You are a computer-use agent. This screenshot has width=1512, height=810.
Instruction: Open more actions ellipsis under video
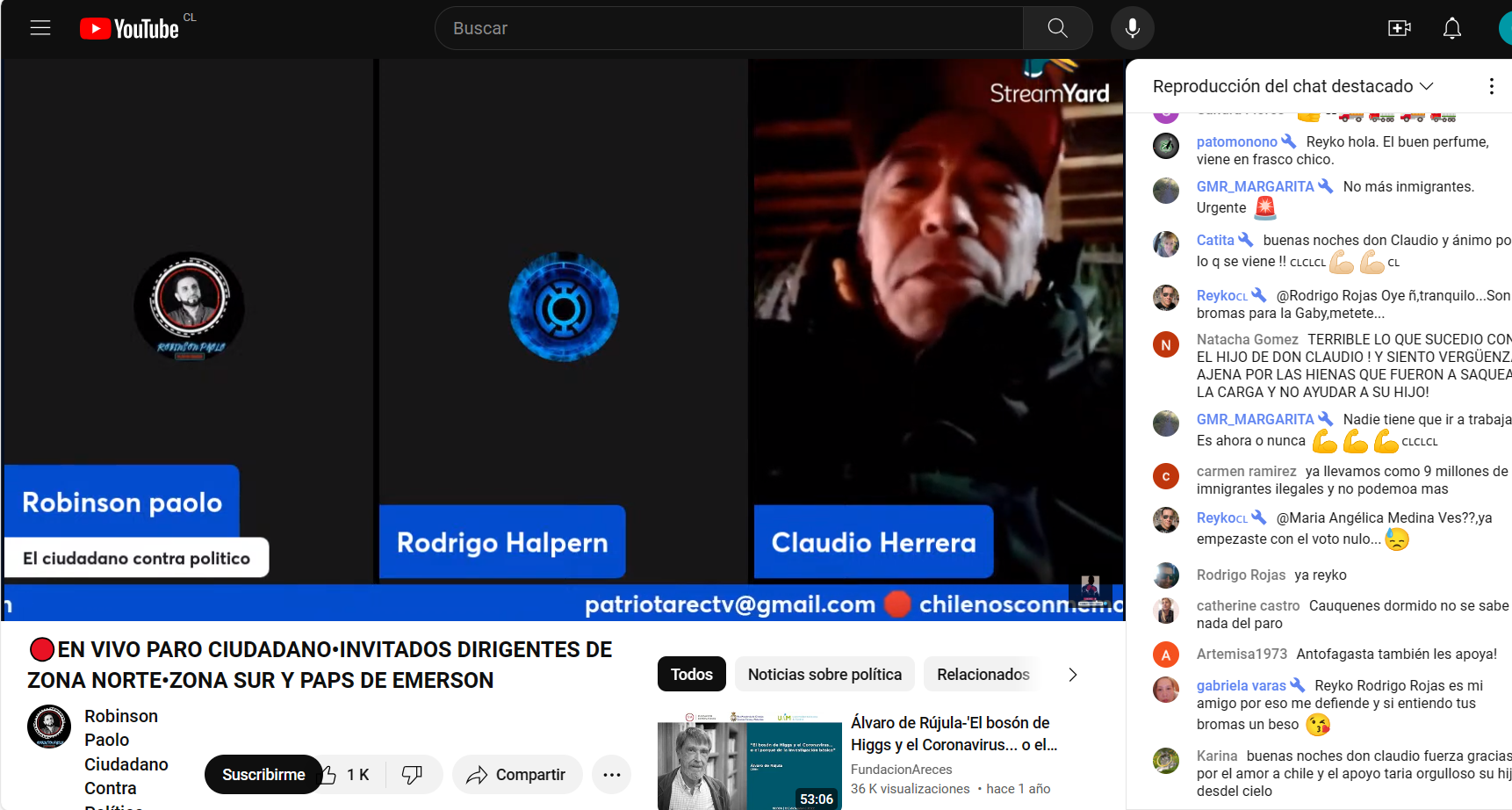[x=612, y=774]
